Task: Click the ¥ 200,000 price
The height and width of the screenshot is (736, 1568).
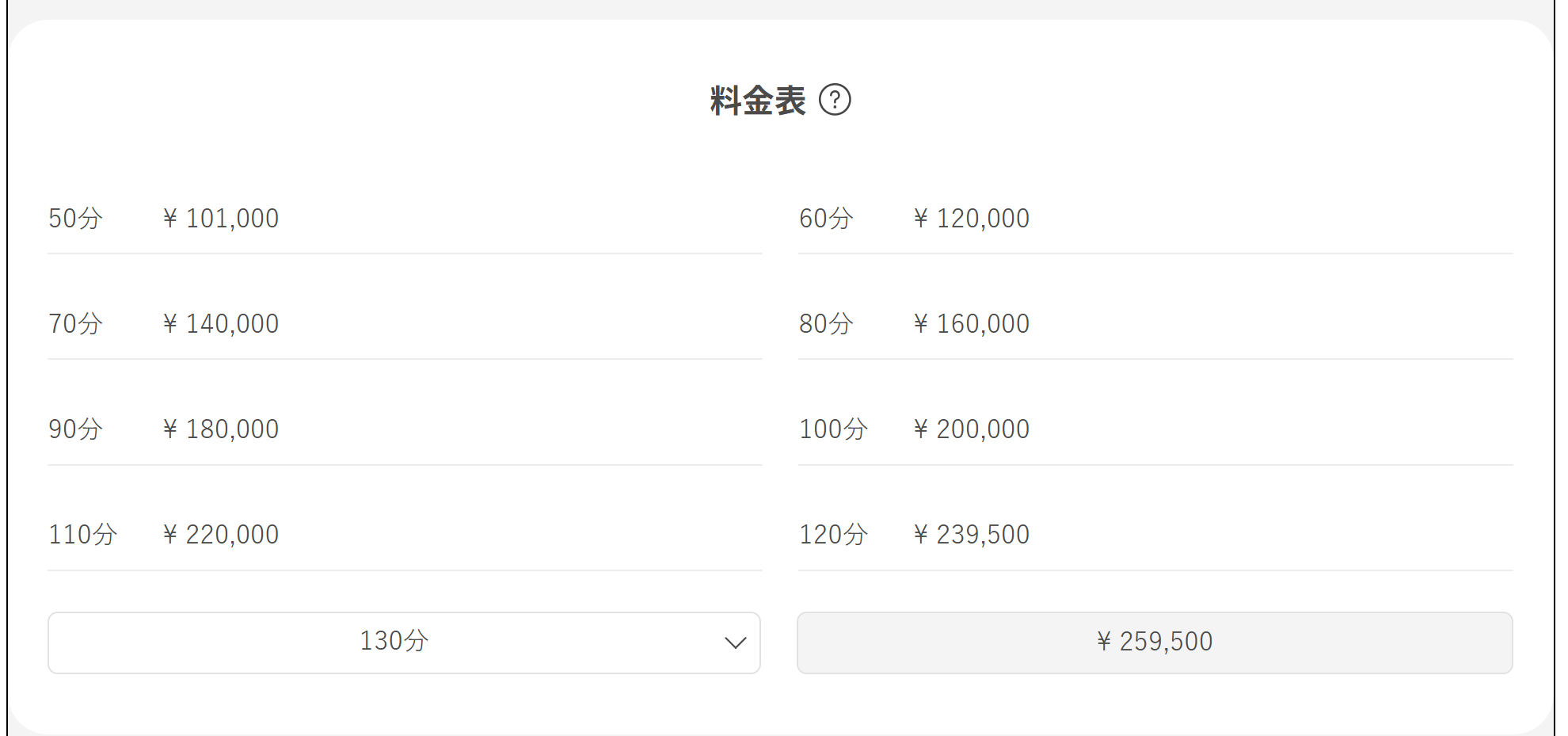Action: (x=972, y=429)
